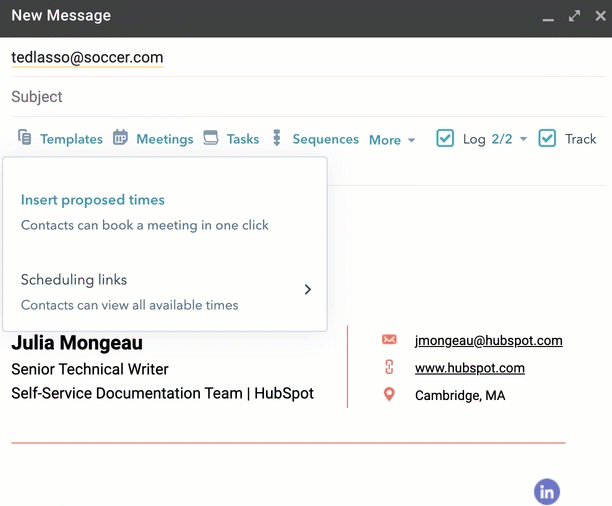Click the Tasks window icon
This screenshot has height=506, width=612.
(x=211, y=138)
